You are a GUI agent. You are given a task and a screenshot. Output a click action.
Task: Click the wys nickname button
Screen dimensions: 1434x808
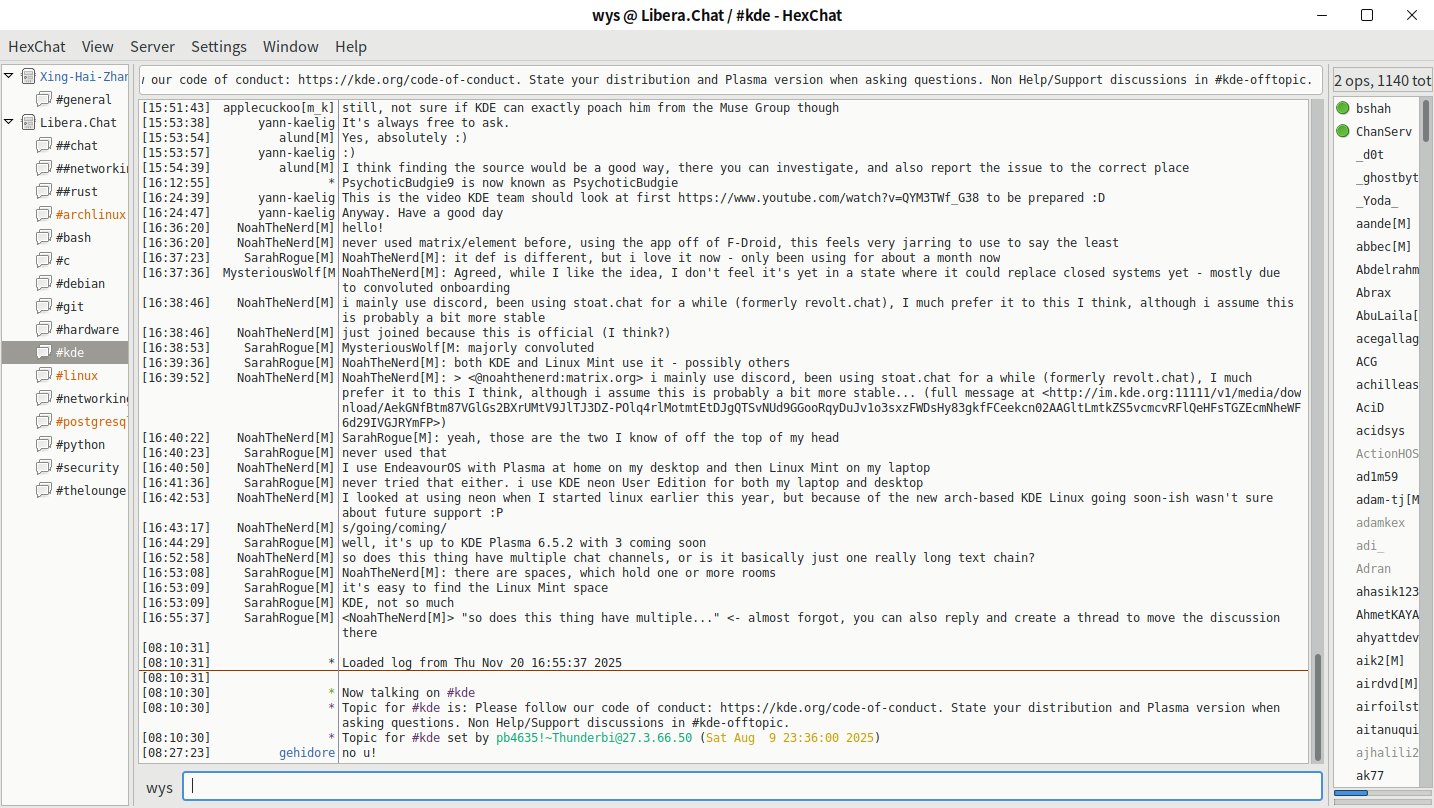pos(159,787)
